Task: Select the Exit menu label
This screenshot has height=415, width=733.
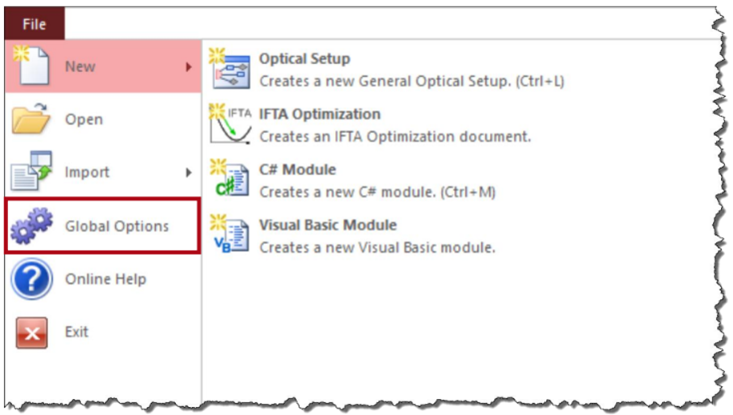Action: (x=77, y=332)
